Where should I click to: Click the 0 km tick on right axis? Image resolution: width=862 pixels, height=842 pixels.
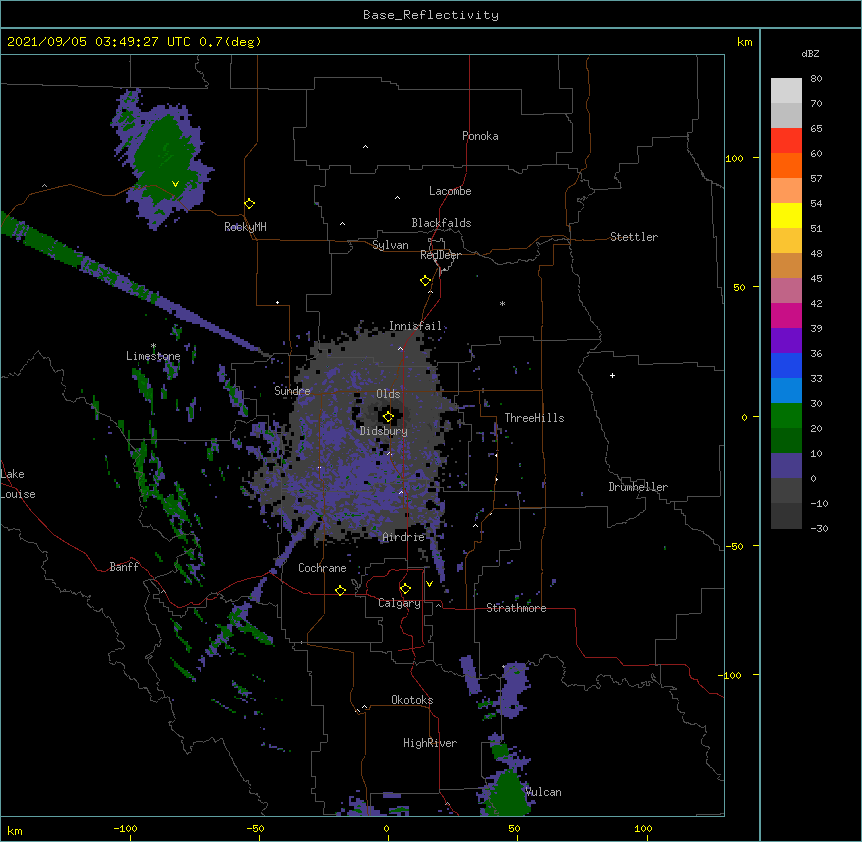(x=744, y=417)
